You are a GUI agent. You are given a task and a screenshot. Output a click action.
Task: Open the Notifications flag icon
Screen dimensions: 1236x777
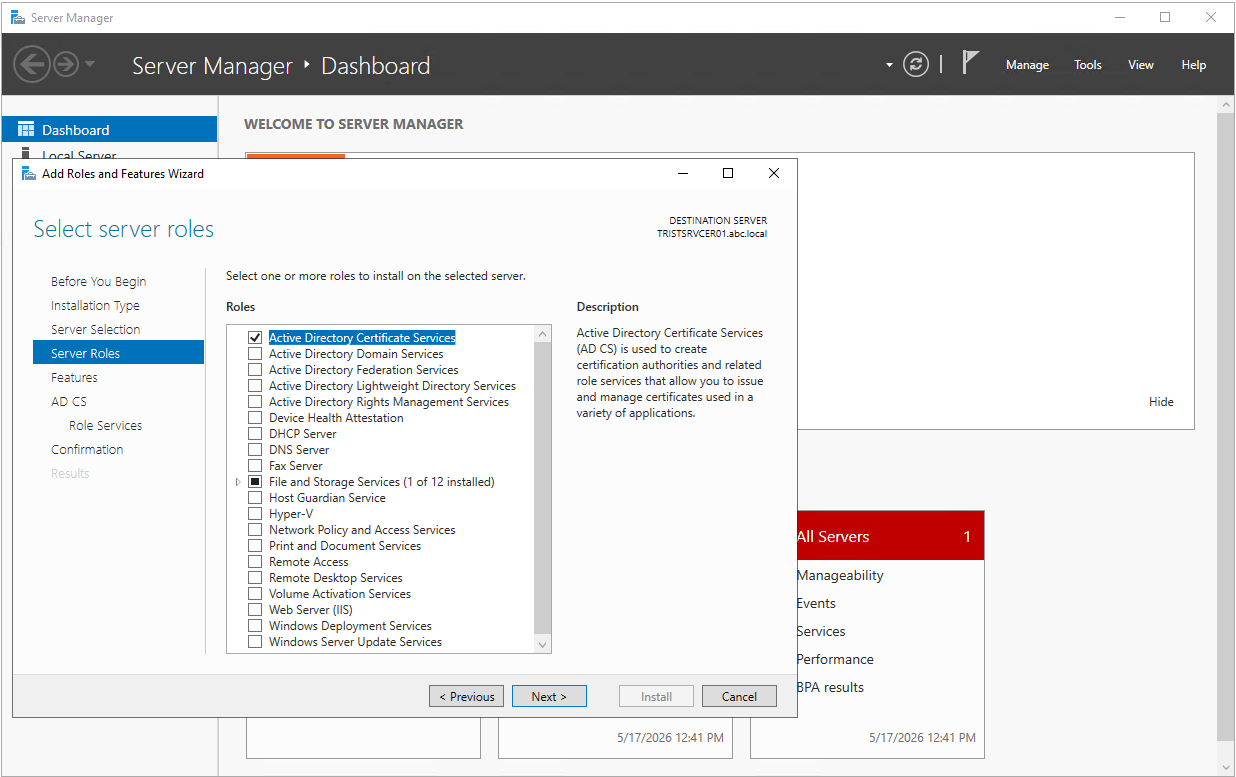tap(970, 62)
